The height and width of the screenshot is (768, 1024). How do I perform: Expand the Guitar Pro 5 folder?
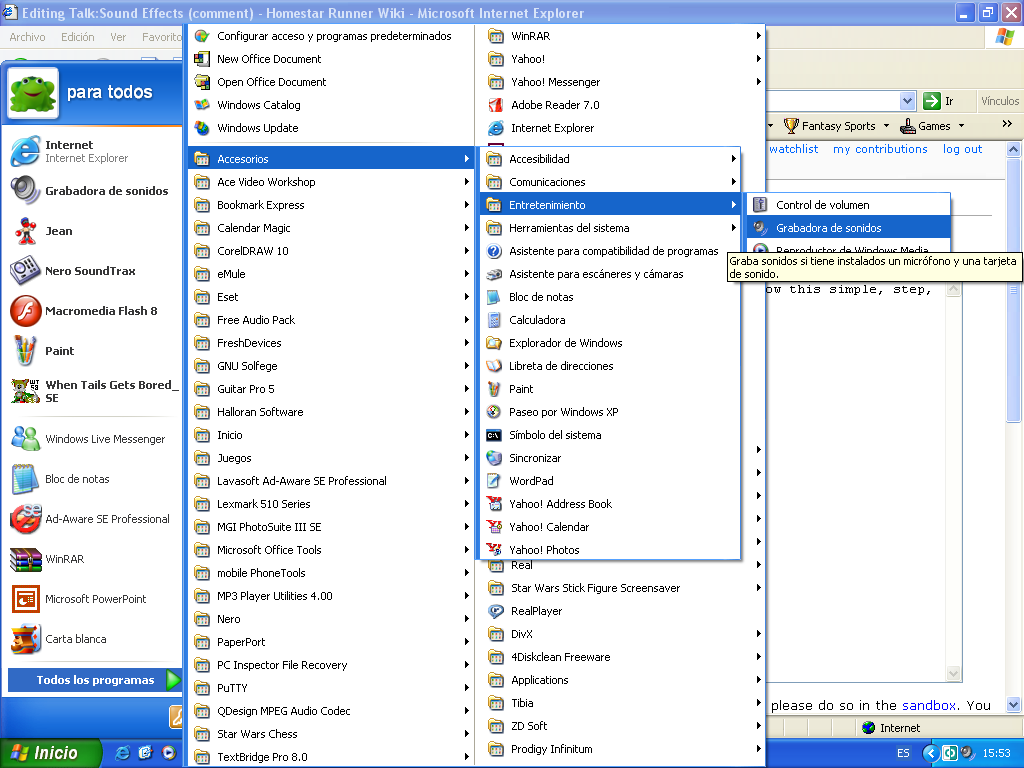click(330, 389)
